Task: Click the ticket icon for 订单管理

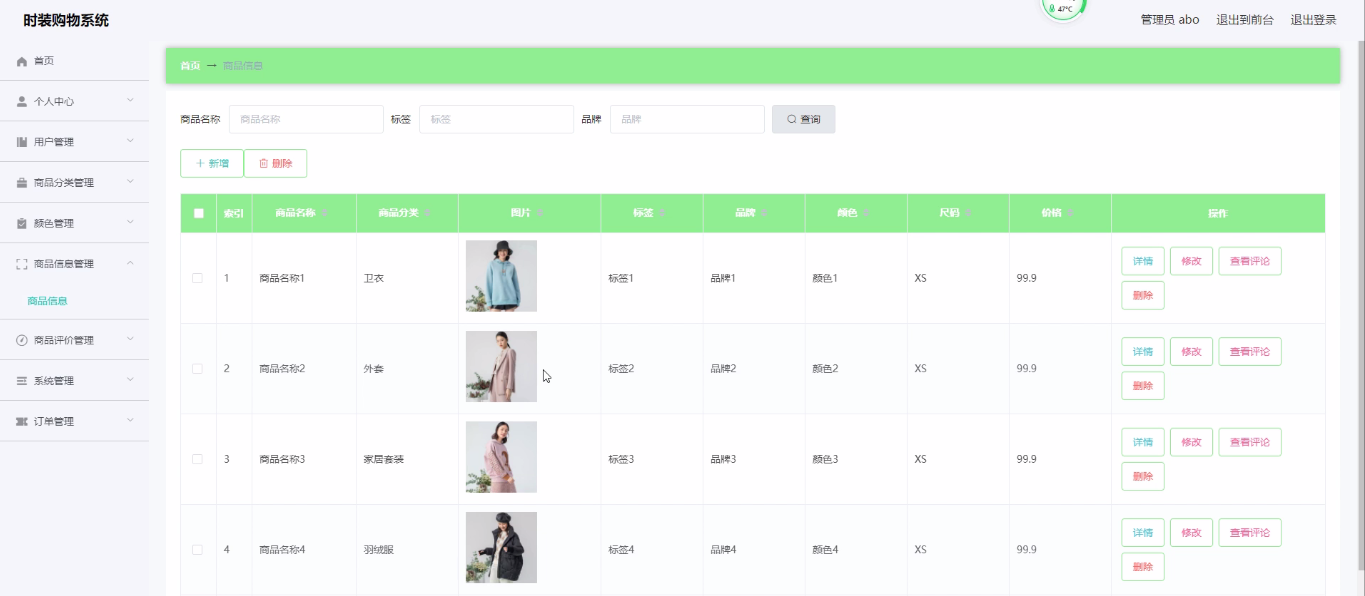Action: 22,422
